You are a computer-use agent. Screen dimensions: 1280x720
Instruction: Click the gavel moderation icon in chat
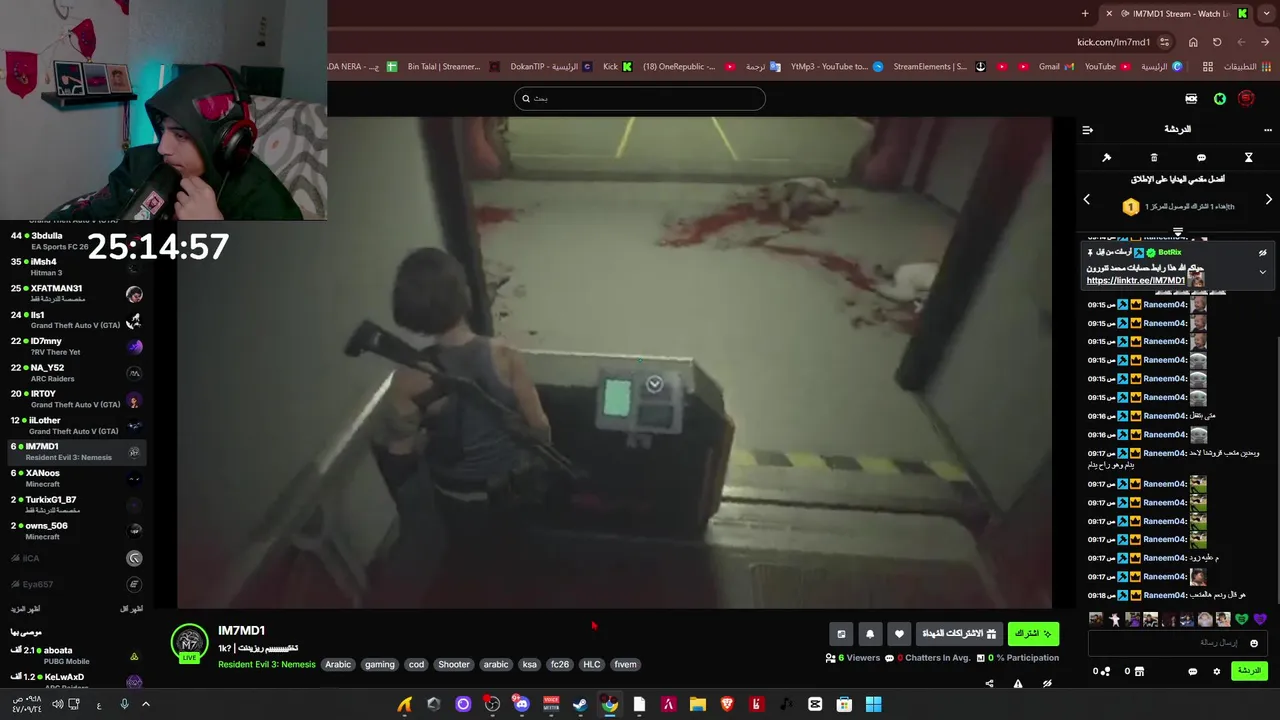click(1107, 158)
